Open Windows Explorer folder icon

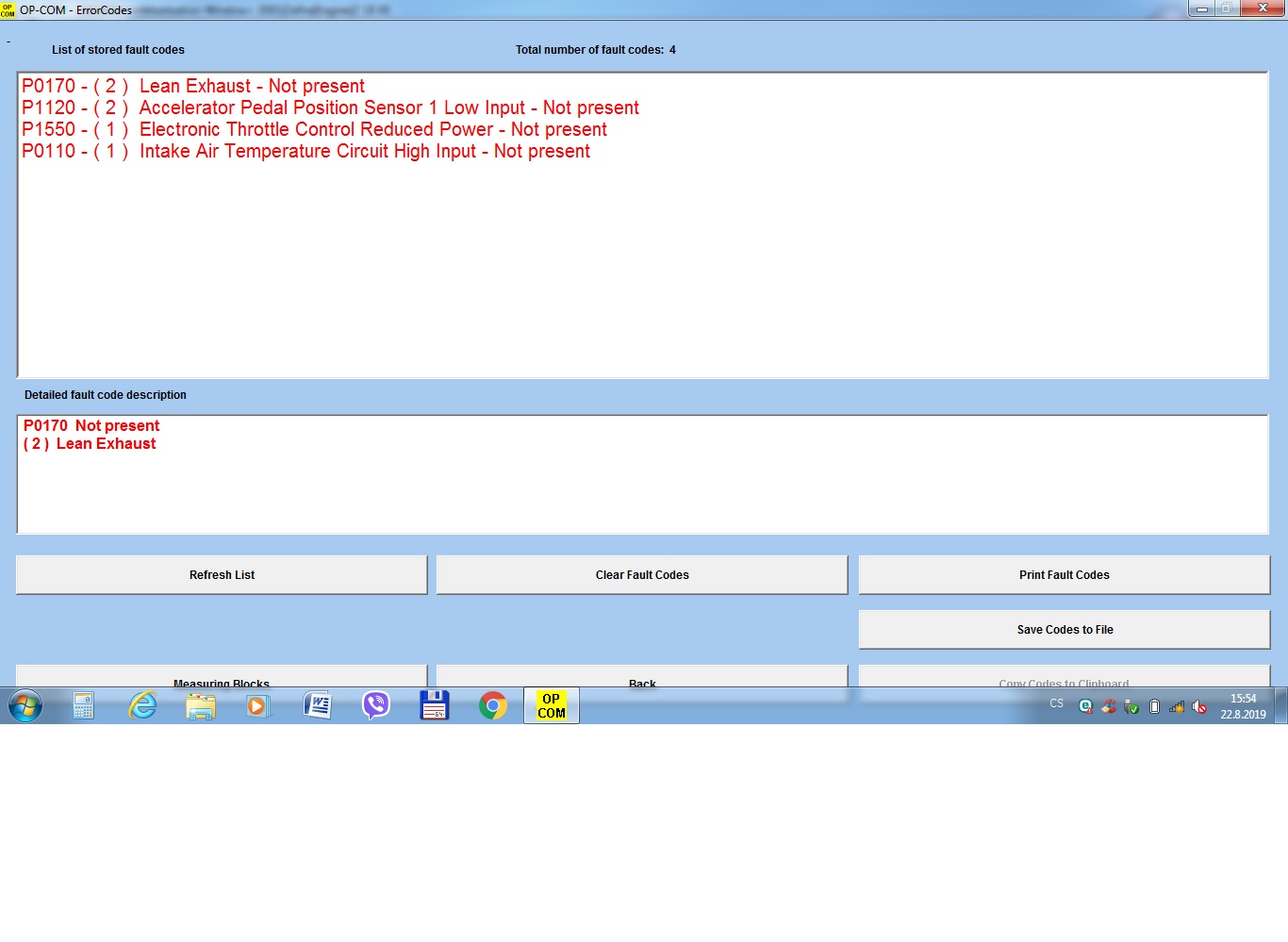tap(201, 705)
